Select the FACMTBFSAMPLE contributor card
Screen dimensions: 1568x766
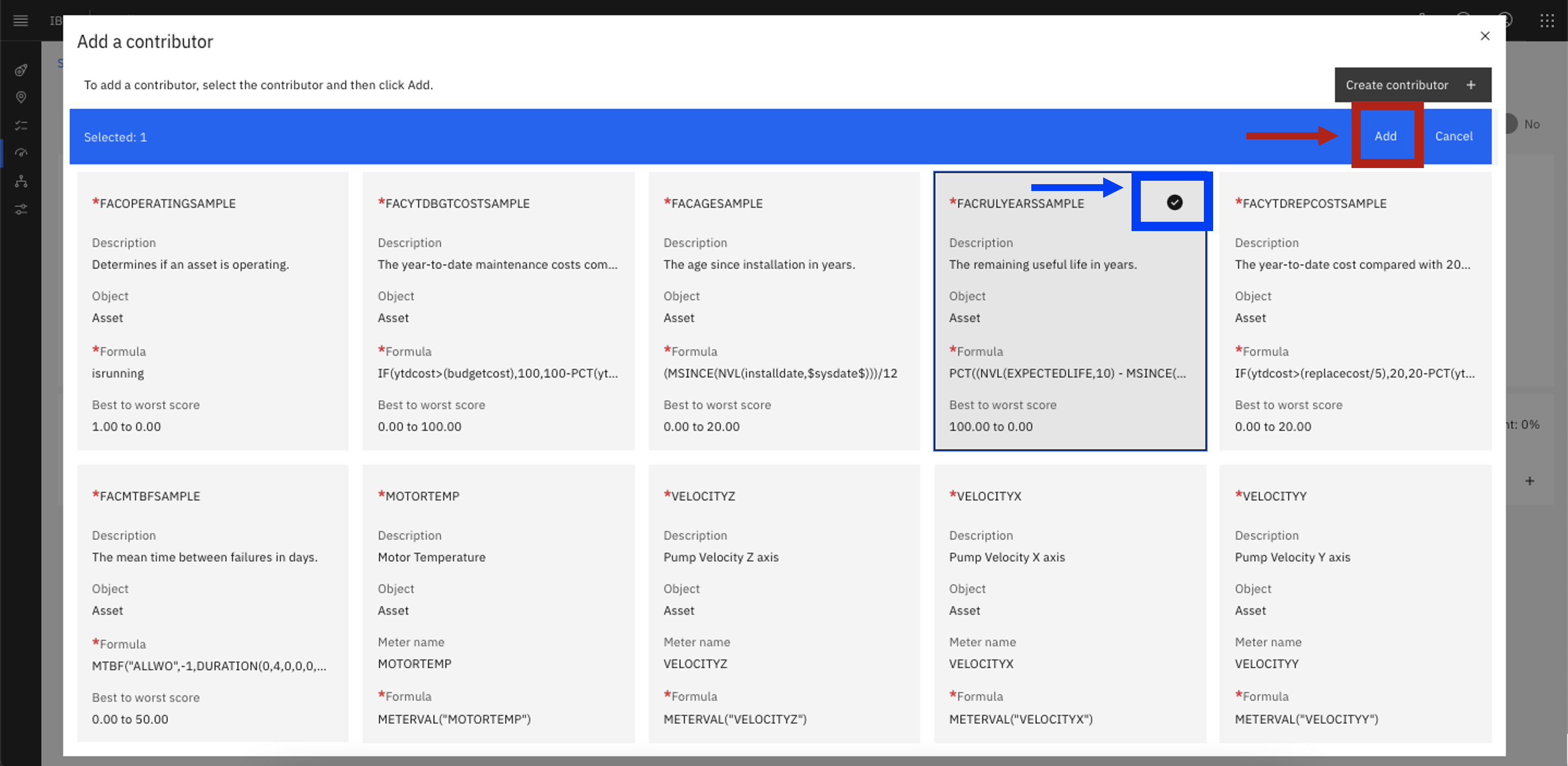click(213, 603)
